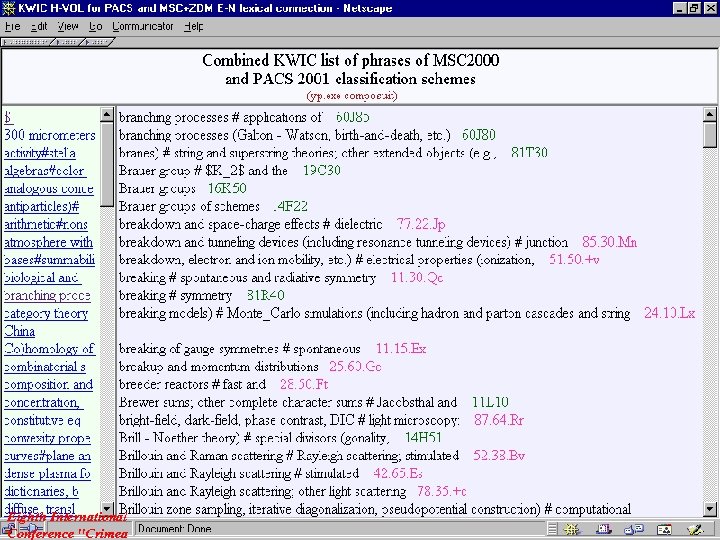The width and height of the screenshot is (720, 540).
Task: Expand the first collapsed toolbar tab
Action: pos(26,42)
